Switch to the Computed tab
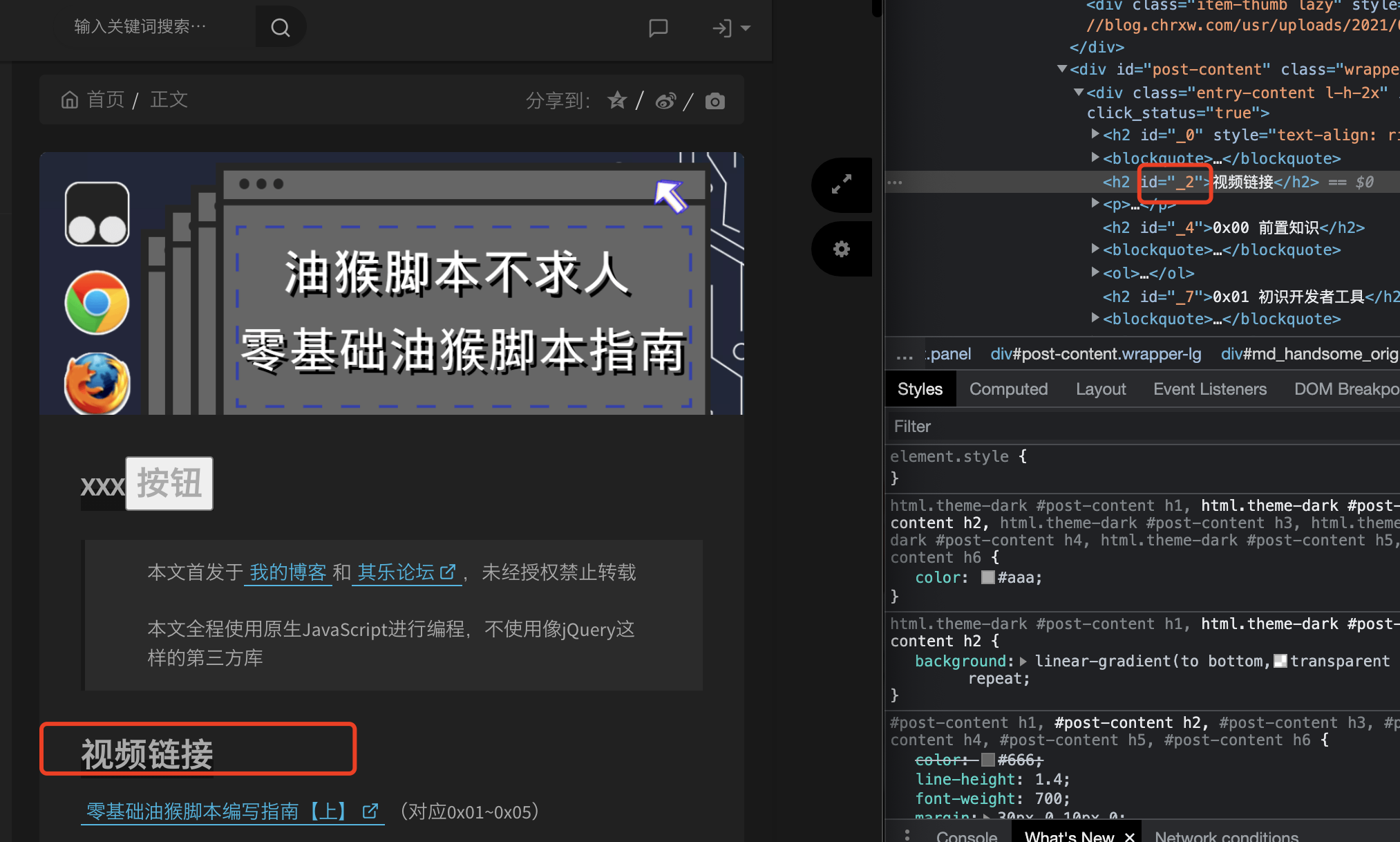 click(x=1008, y=389)
